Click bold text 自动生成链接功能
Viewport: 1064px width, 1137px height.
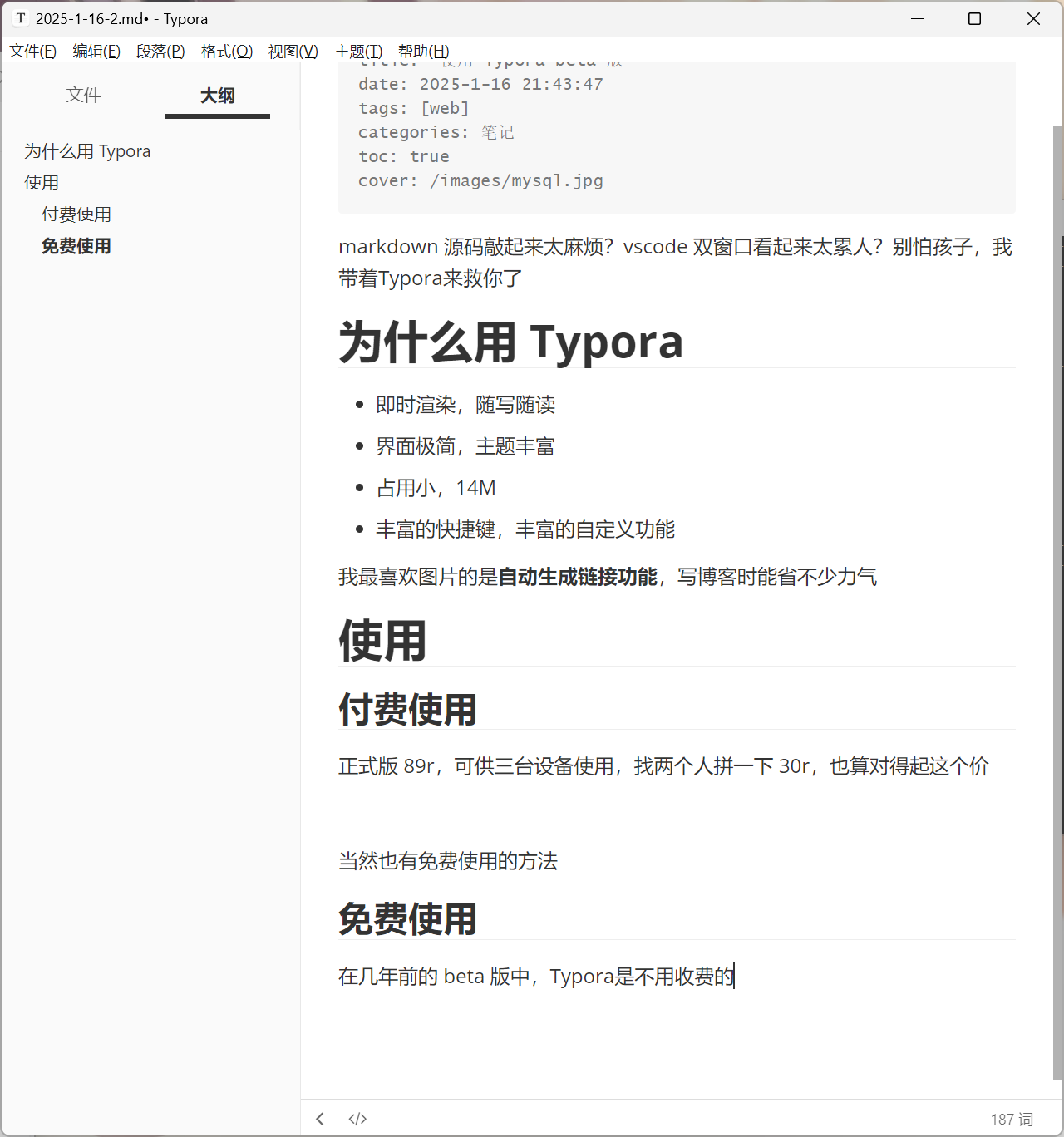pos(578,577)
